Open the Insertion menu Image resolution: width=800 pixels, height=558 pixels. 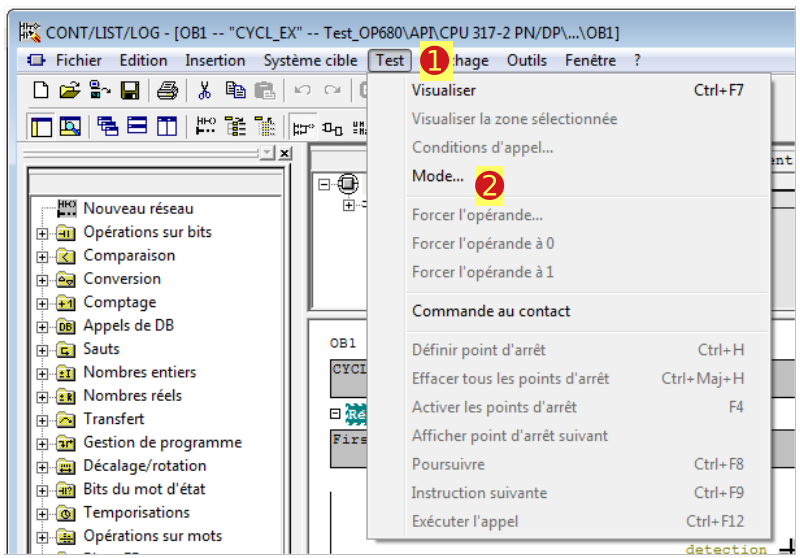(215, 60)
